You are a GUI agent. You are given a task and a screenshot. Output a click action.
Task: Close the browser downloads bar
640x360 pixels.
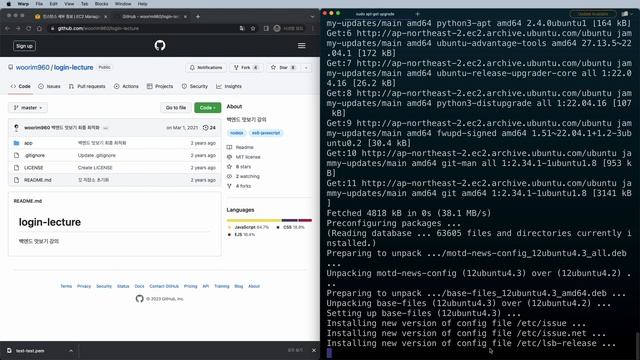tap(314, 350)
